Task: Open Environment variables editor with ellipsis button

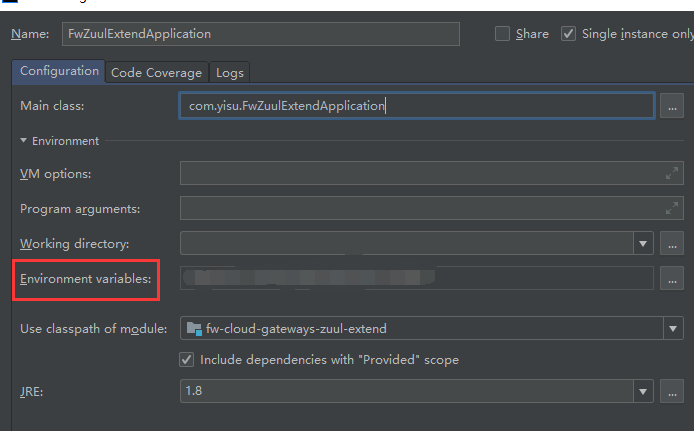Action: [672, 279]
